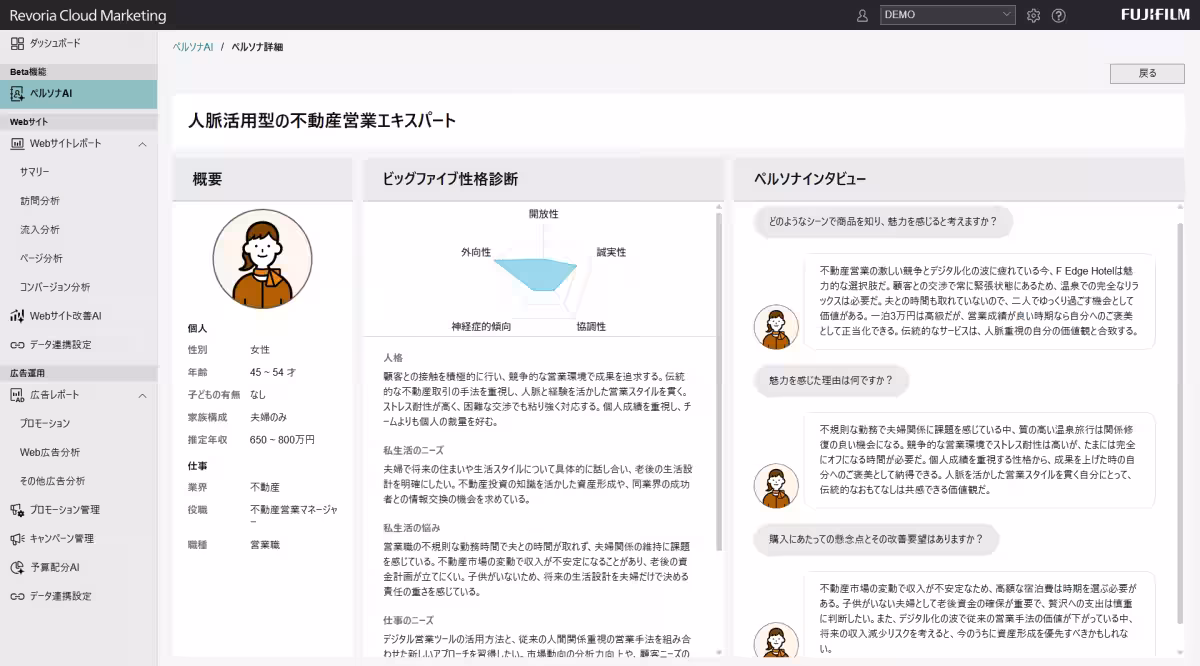Open プロモーション管理 using its gear icon
This screenshot has width=1200, height=666.
coord(16,509)
